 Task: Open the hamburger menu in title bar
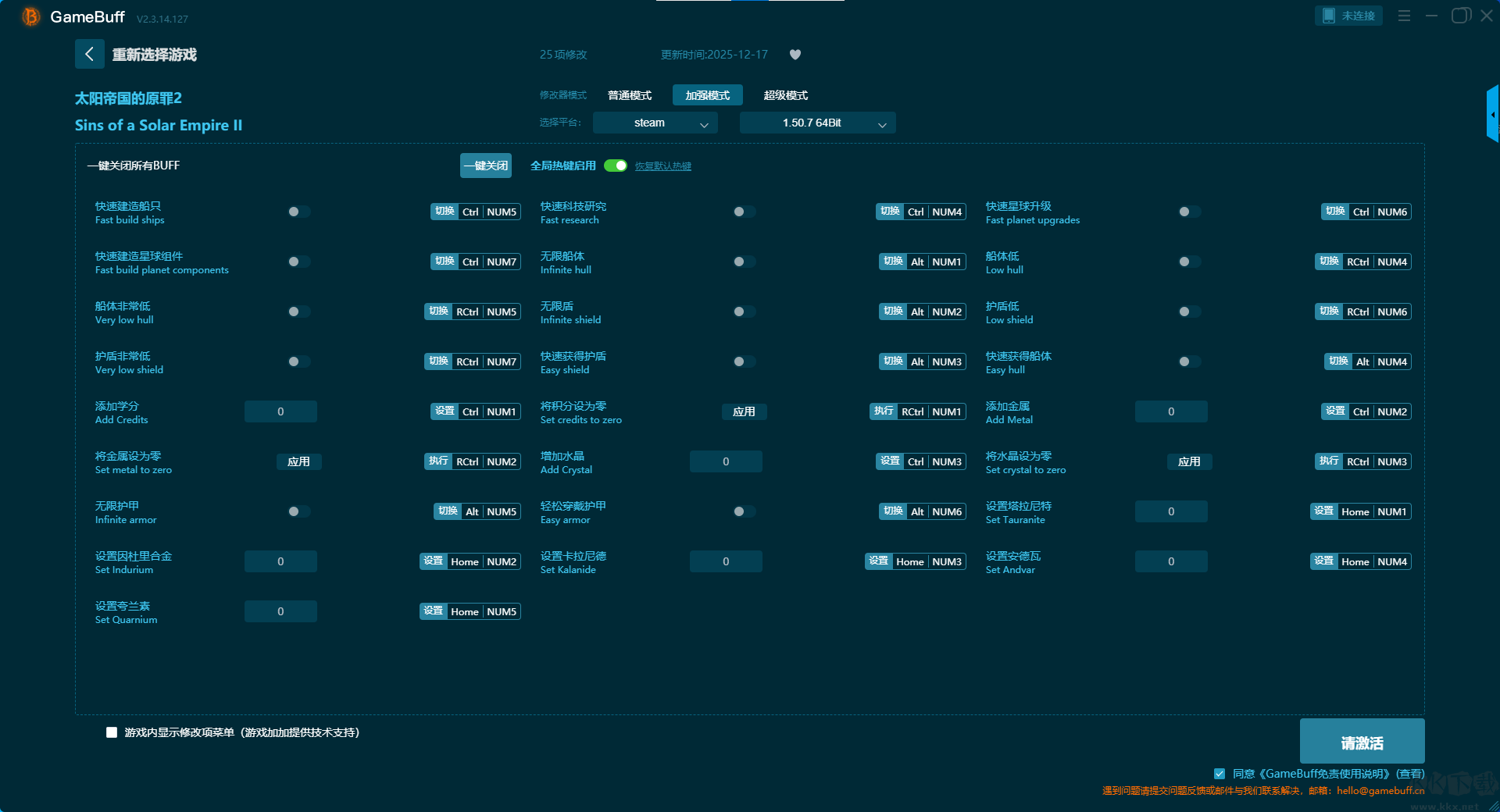1404,16
